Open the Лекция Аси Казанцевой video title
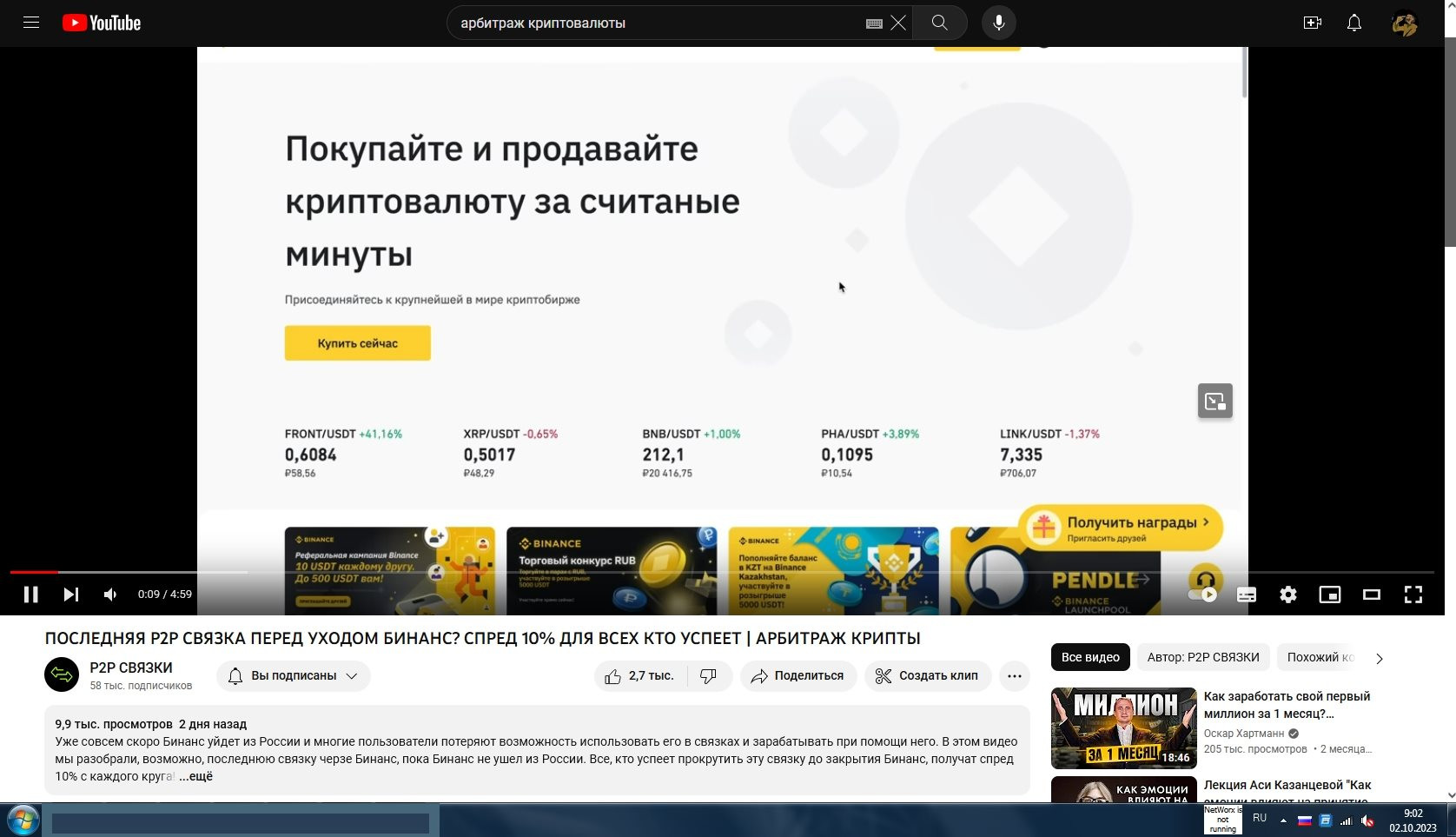This screenshot has width=1456, height=837. coord(1287,792)
